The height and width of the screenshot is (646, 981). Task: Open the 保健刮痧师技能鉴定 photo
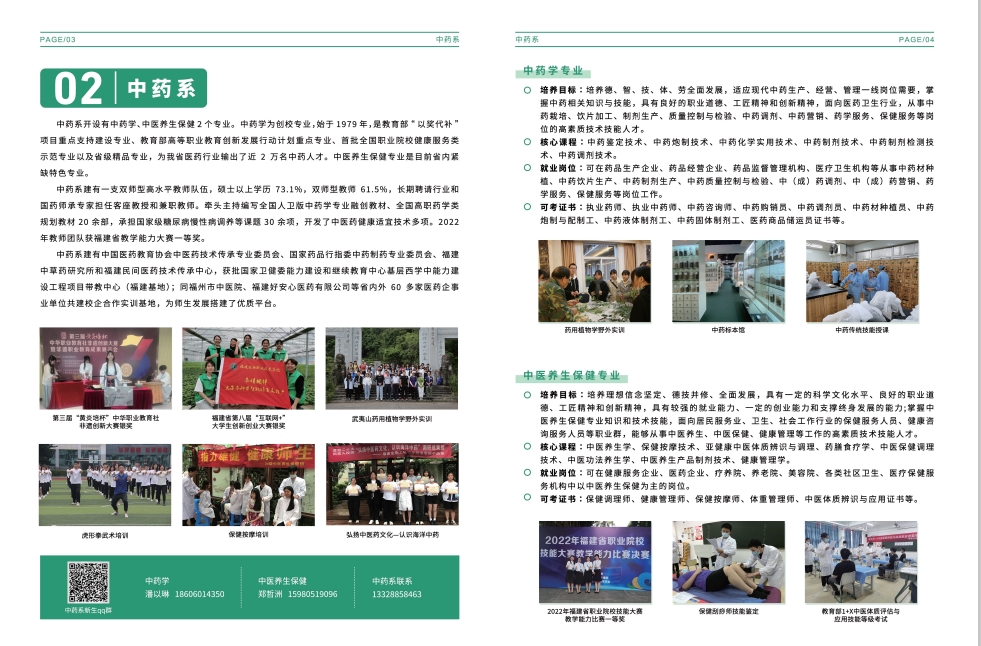tap(728, 562)
